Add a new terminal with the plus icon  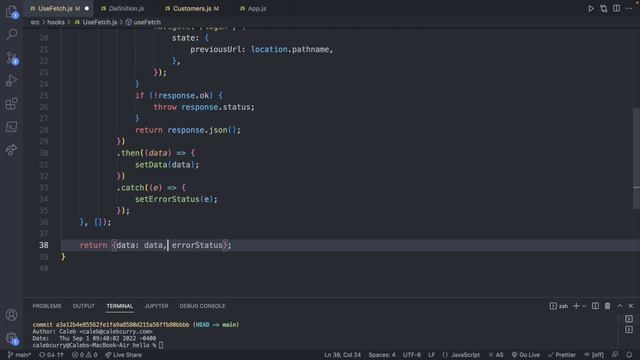tap(576, 306)
